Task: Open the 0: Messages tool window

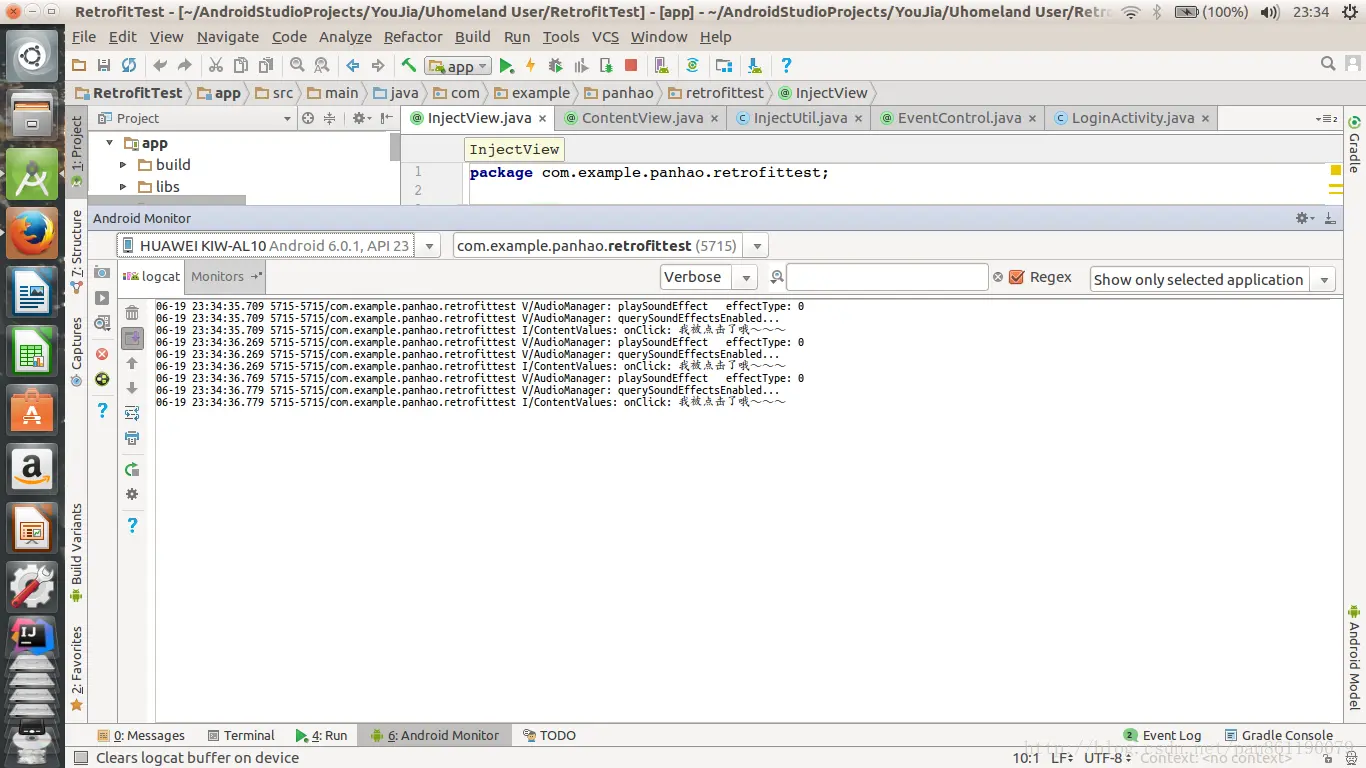Action: [x=141, y=735]
